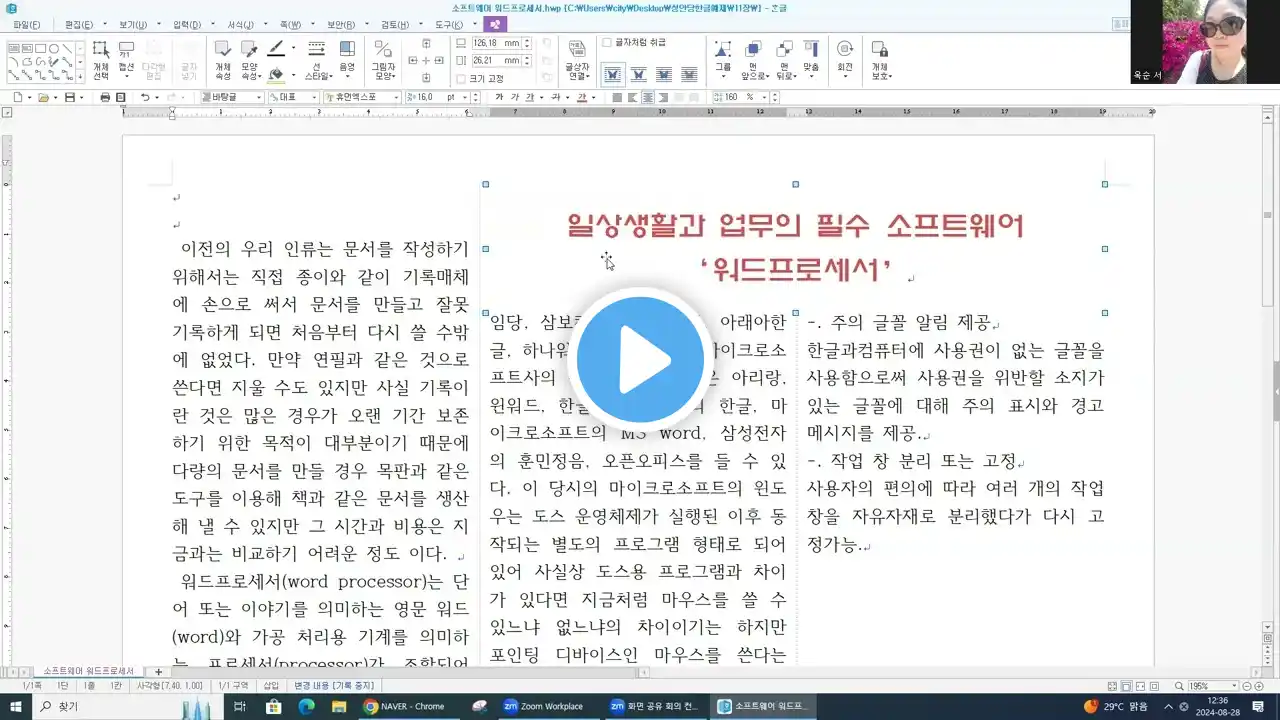Click the open folder icon
The width and height of the screenshot is (1280, 720).
[43, 97]
